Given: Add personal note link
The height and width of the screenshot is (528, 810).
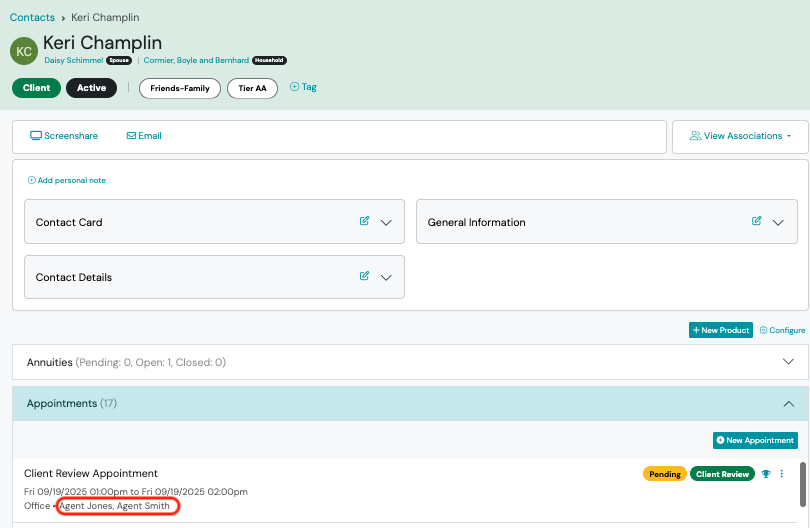Looking at the screenshot, I should coord(67,180).
